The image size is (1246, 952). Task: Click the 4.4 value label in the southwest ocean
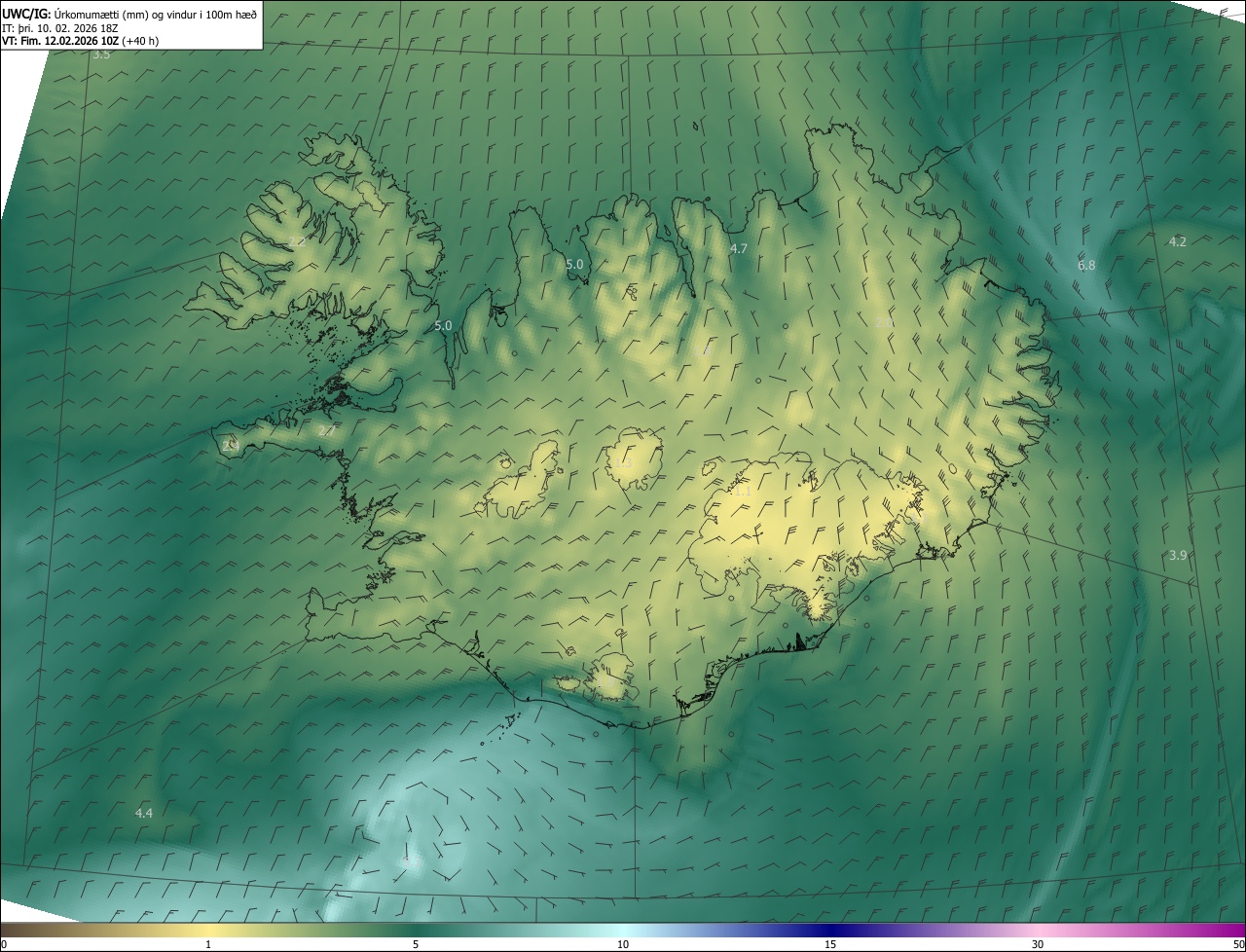pyautogui.click(x=144, y=812)
